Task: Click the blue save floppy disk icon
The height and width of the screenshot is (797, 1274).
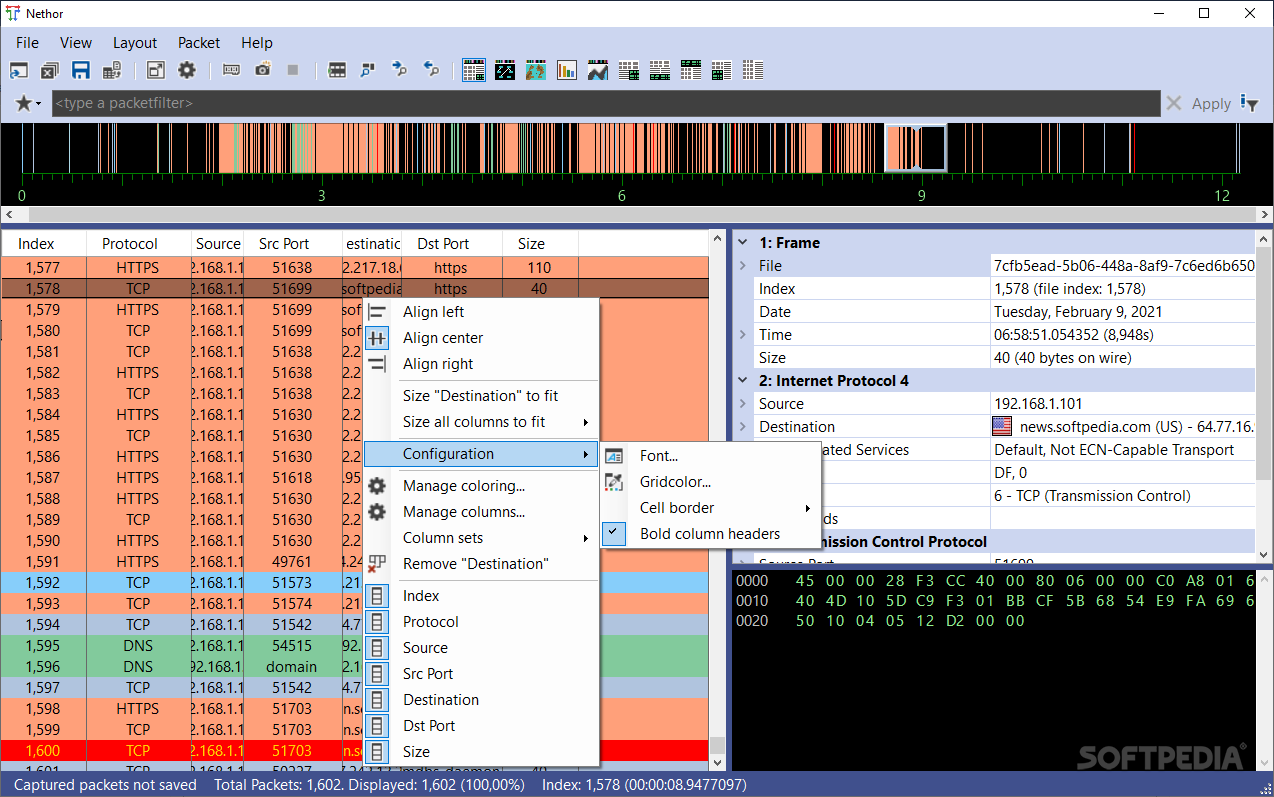Action: click(x=81, y=70)
